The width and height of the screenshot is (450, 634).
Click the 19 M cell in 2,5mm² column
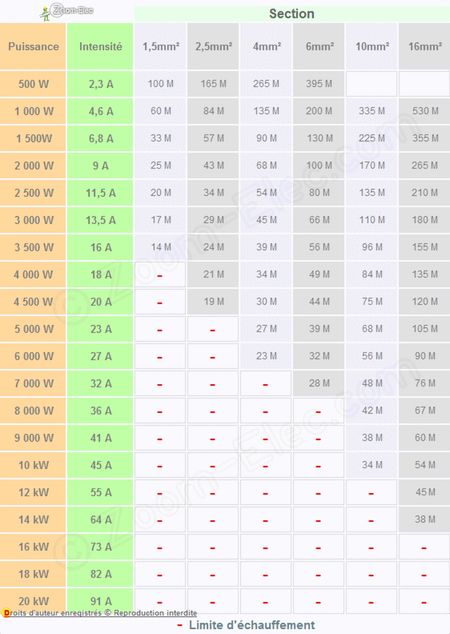tap(213, 302)
